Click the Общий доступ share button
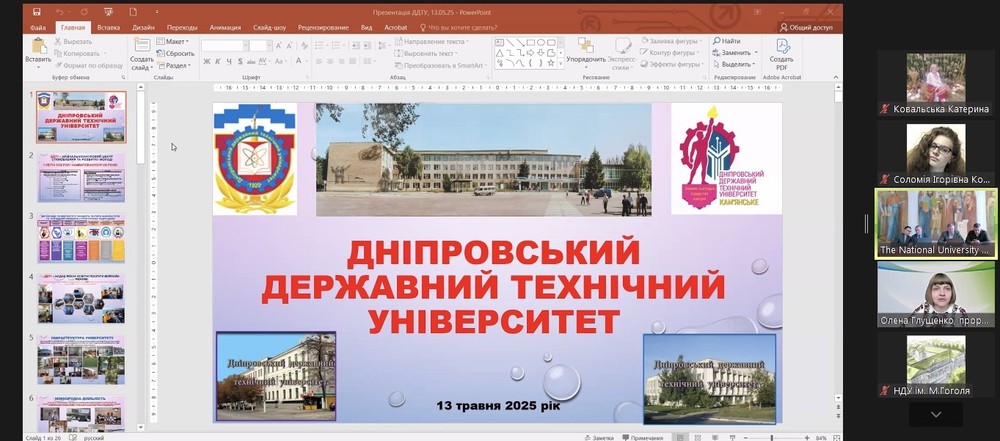Screen dimensions: 1000x441 [x=806, y=27]
